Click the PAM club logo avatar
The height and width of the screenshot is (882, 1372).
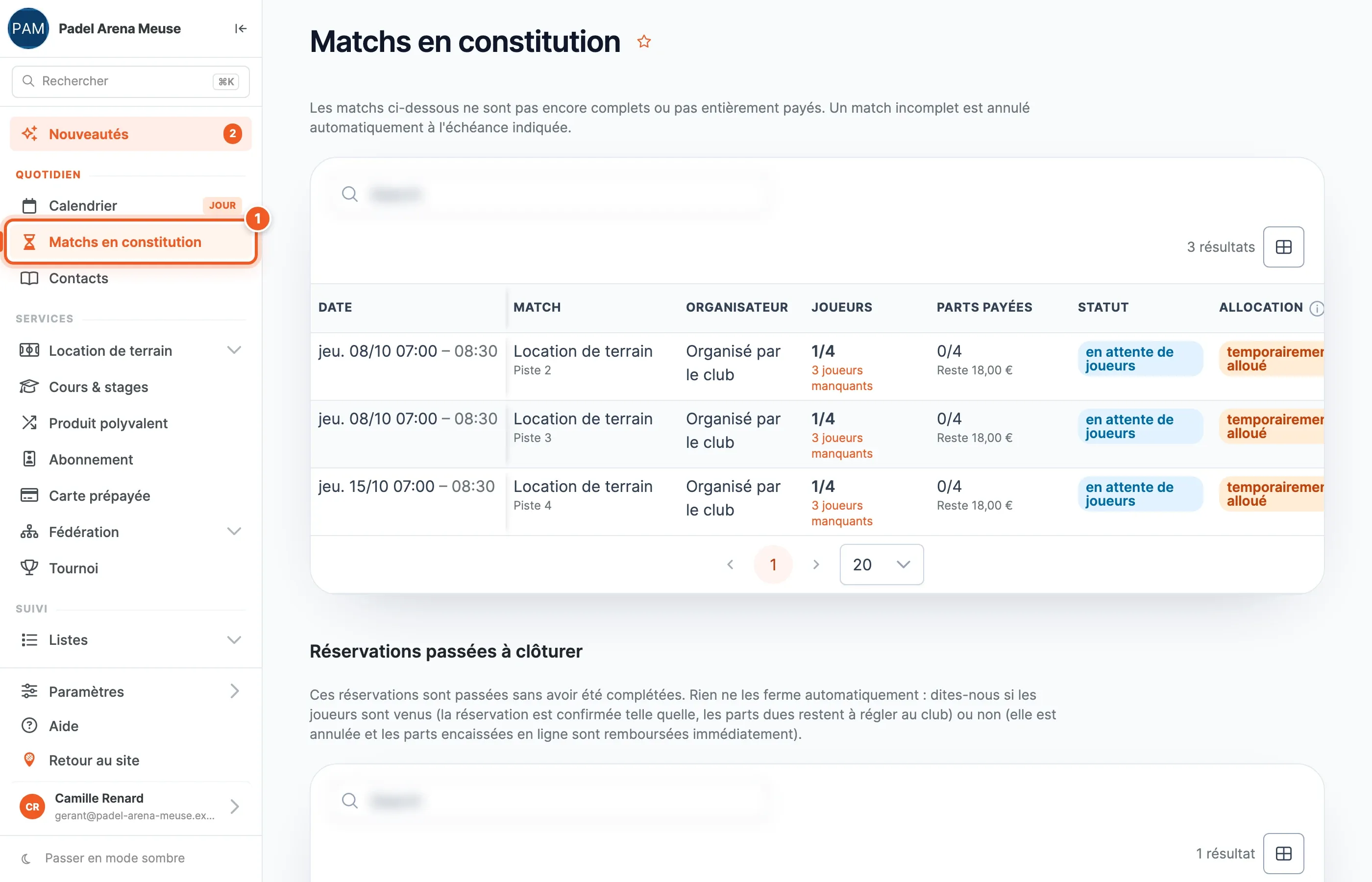point(28,28)
